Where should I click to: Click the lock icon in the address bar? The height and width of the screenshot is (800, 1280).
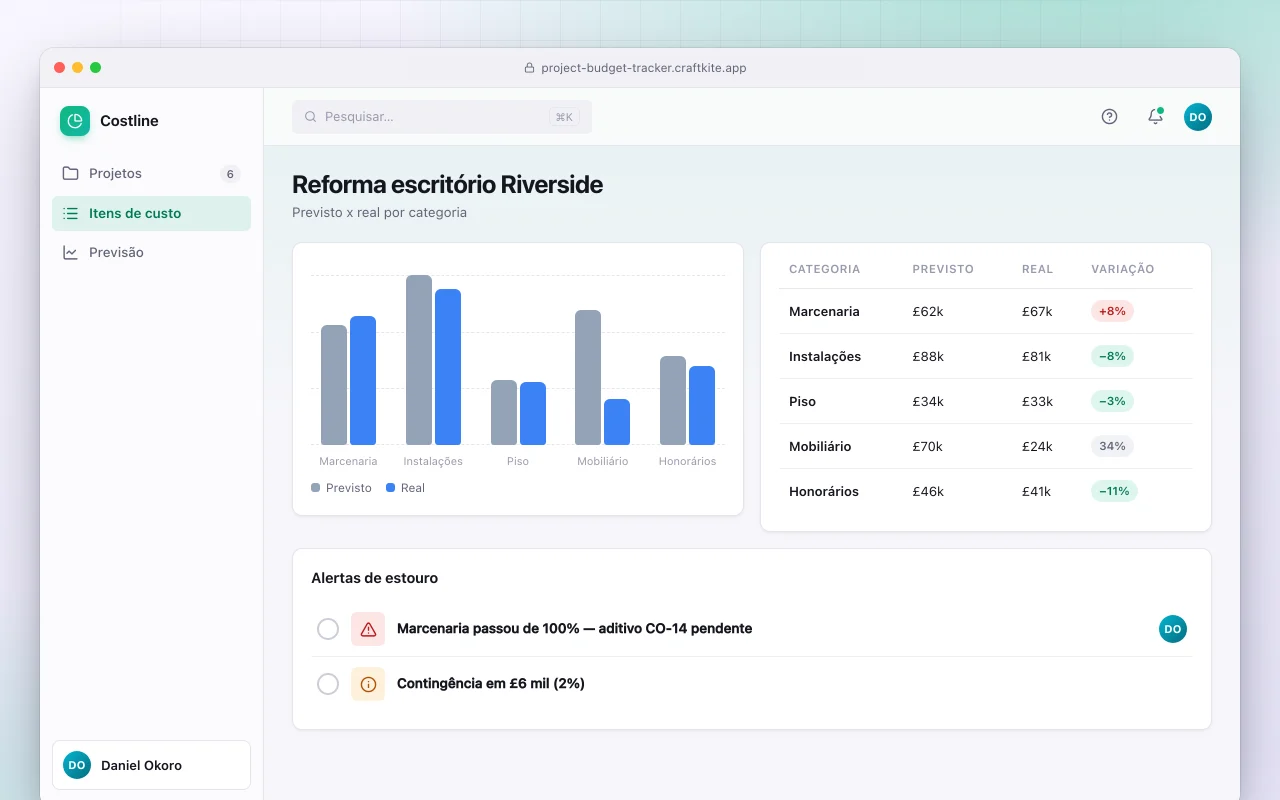(x=530, y=68)
